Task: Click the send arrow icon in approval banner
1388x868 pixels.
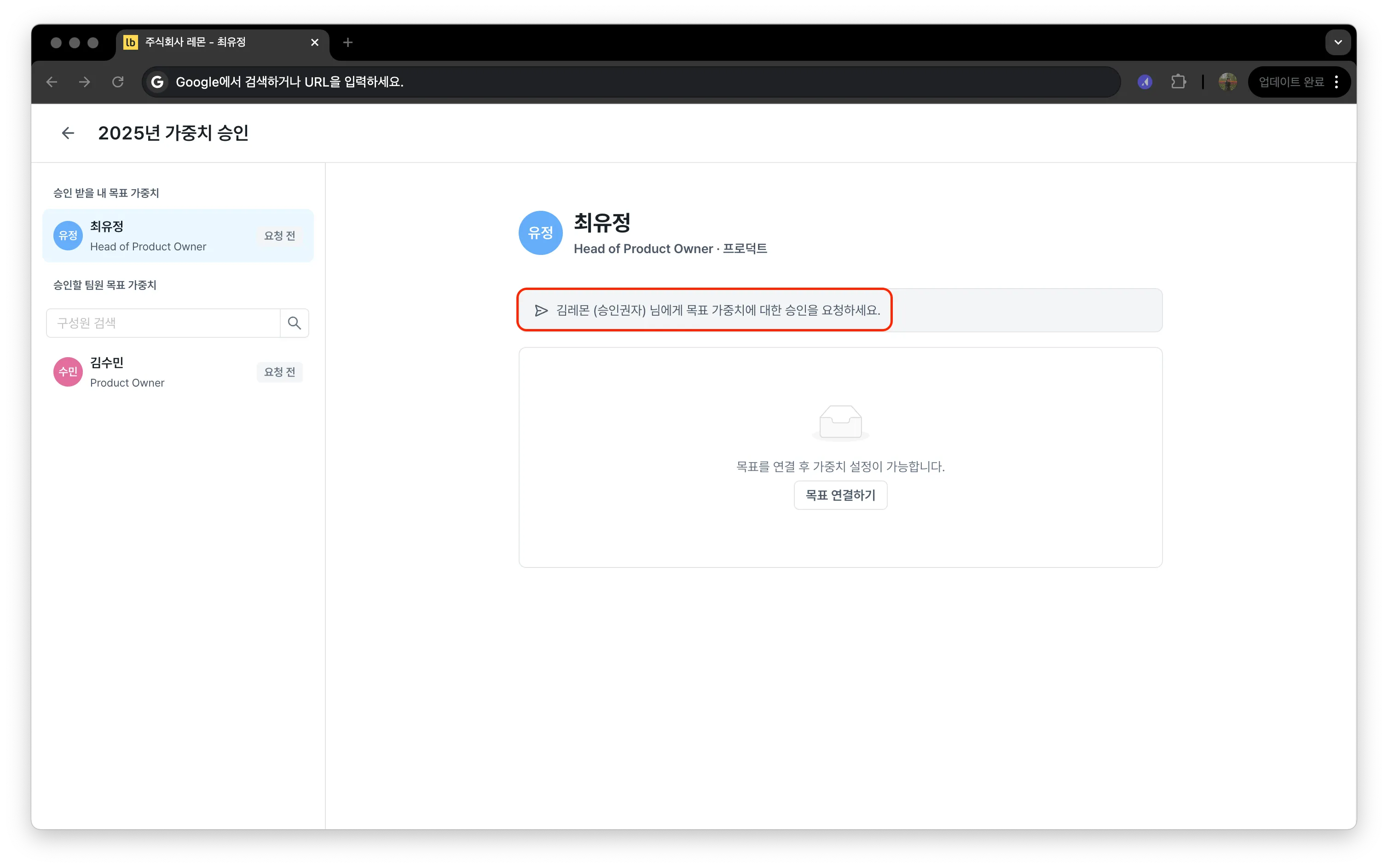Action: pos(541,311)
